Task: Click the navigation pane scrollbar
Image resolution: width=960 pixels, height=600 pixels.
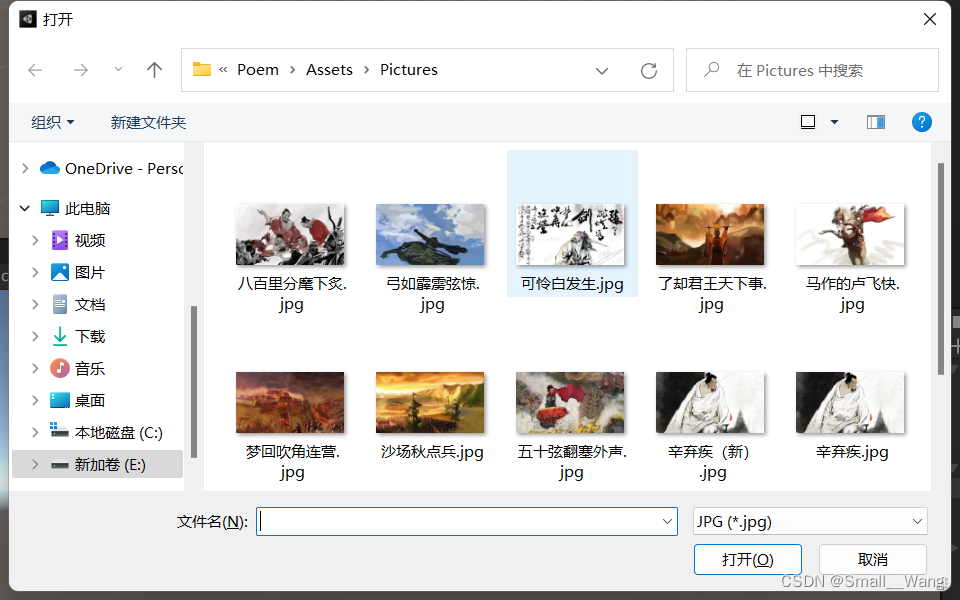Action: [x=194, y=382]
